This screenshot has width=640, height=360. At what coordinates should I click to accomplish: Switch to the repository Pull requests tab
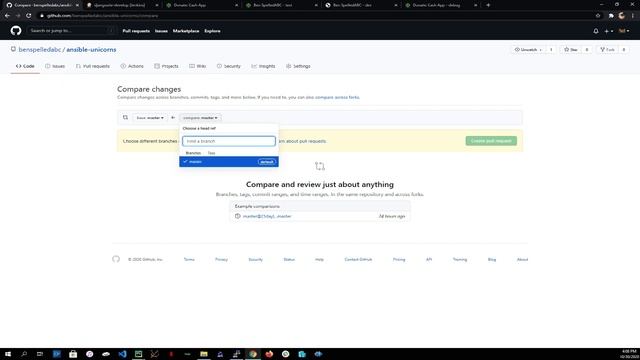coord(93,66)
